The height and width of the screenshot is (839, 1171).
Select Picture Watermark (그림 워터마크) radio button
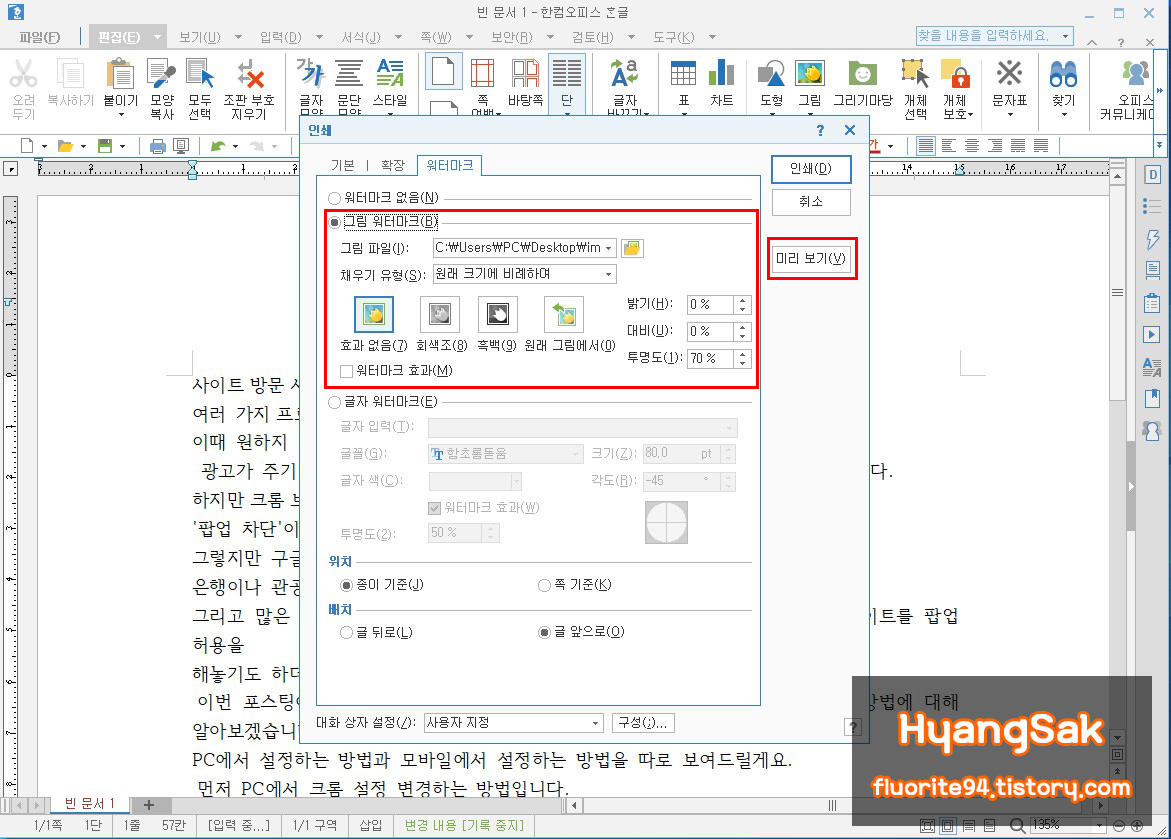335,223
